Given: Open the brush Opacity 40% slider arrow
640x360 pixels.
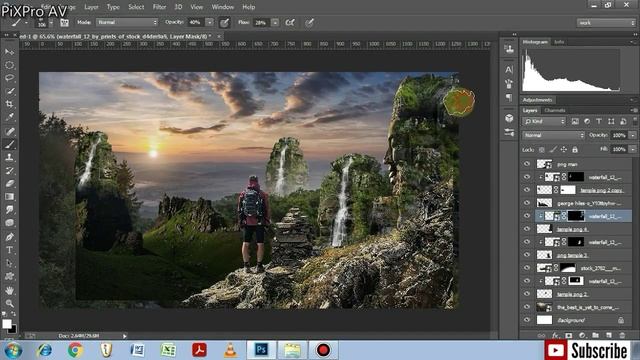Looking at the screenshot, I should coord(209,22).
